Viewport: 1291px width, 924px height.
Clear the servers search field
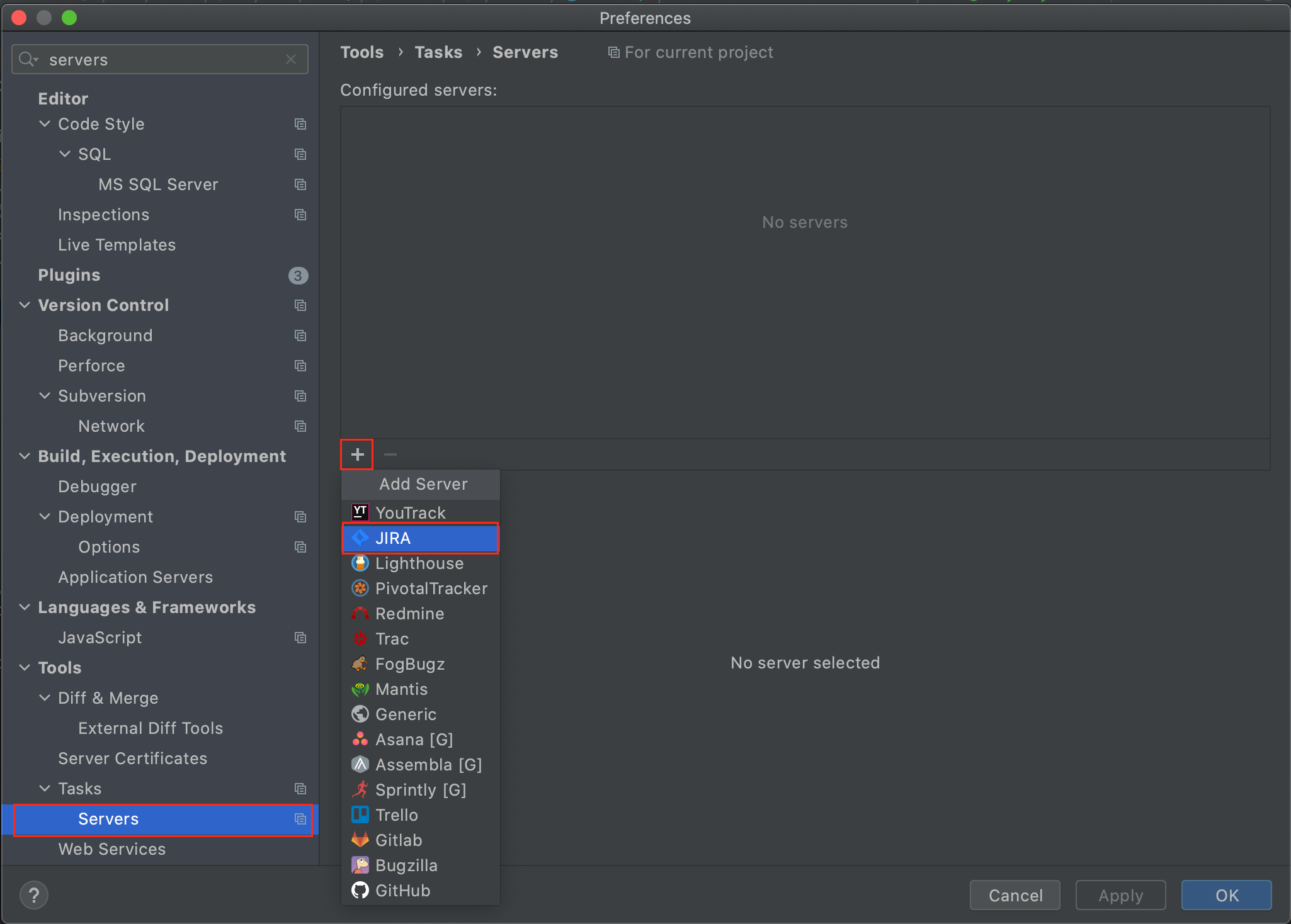pyautogui.click(x=291, y=59)
